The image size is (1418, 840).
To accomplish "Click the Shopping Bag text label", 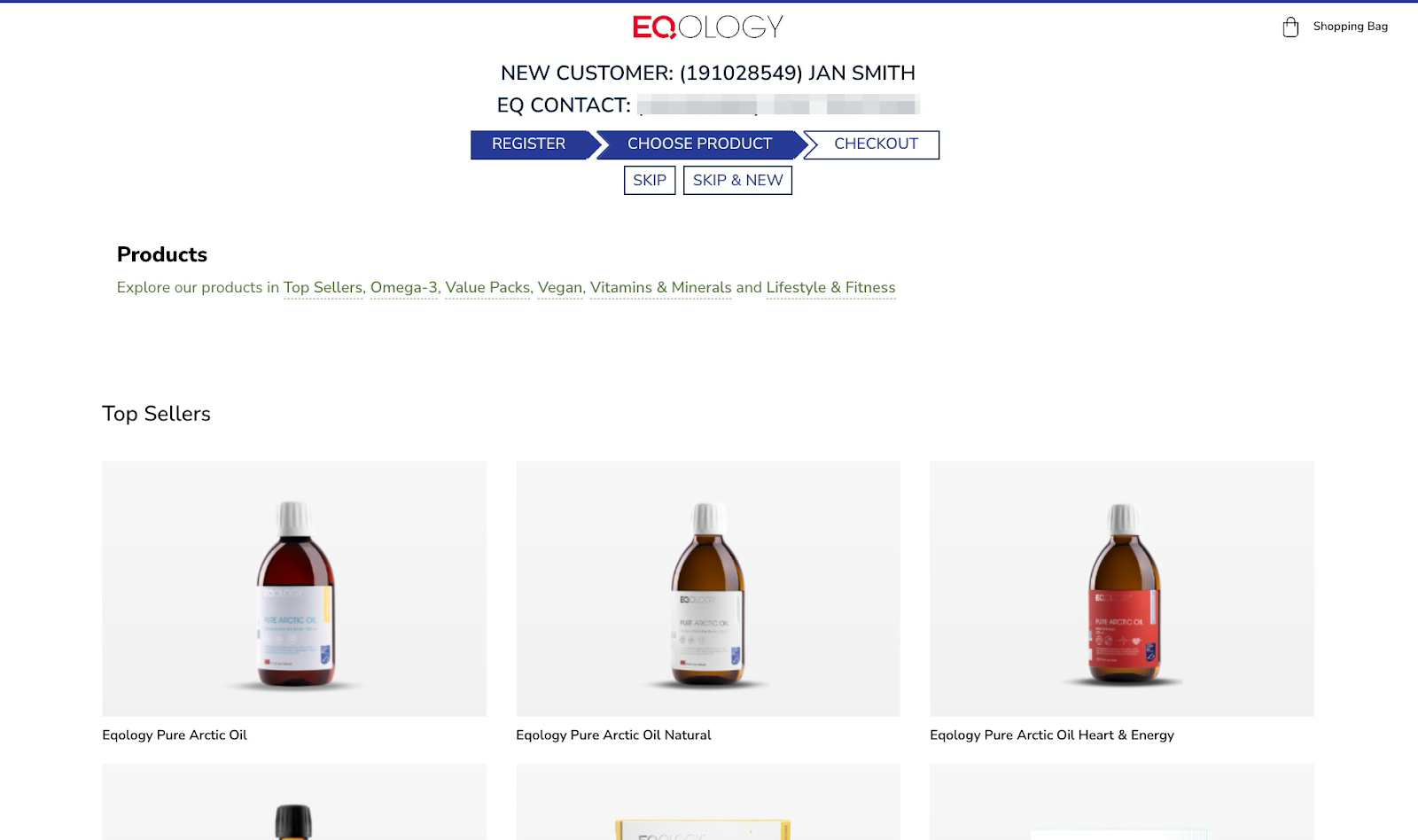I will click(x=1351, y=27).
